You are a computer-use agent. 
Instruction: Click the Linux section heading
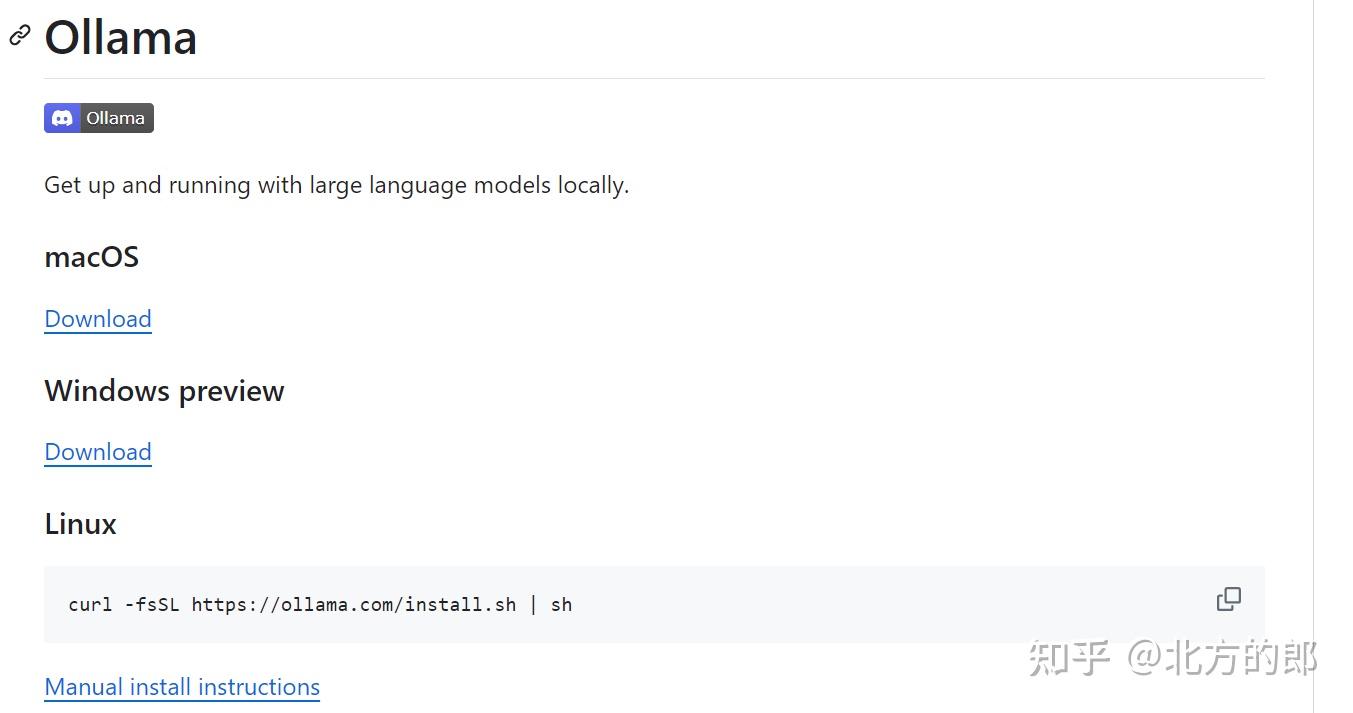click(80, 523)
